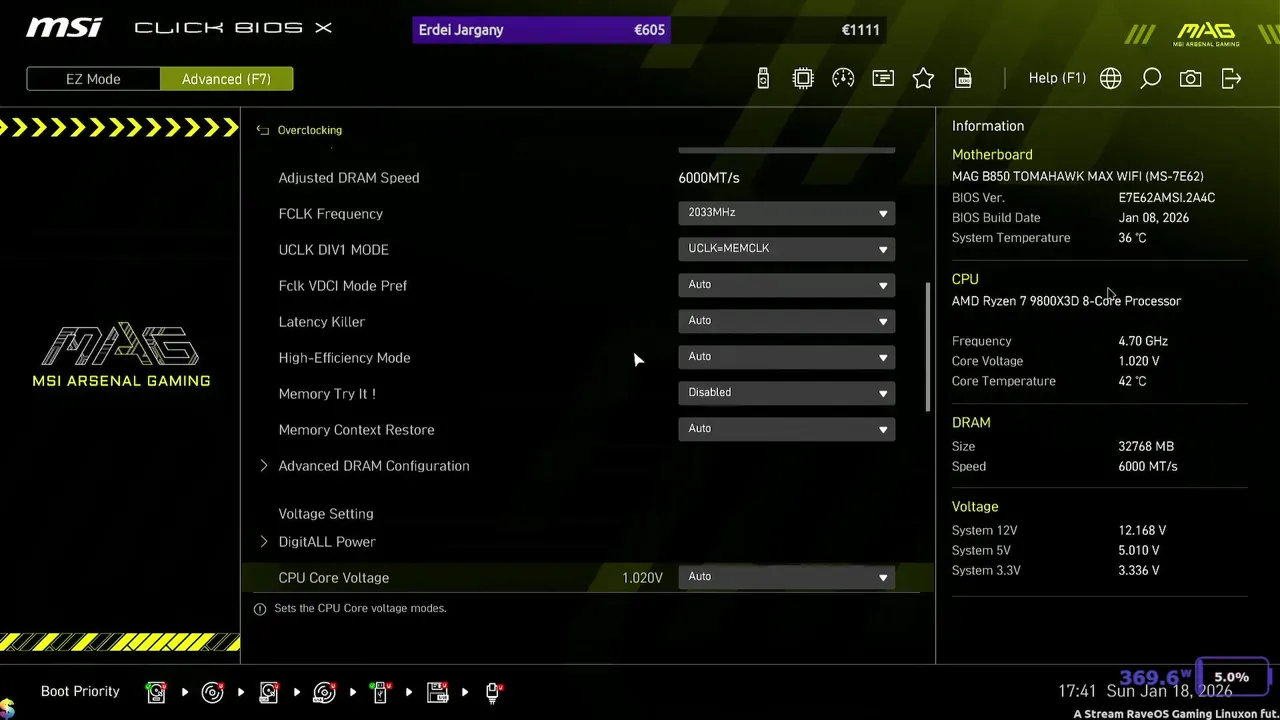Open the hardware monitor gauge icon
The height and width of the screenshot is (720, 1280).
(x=843, y=78)
